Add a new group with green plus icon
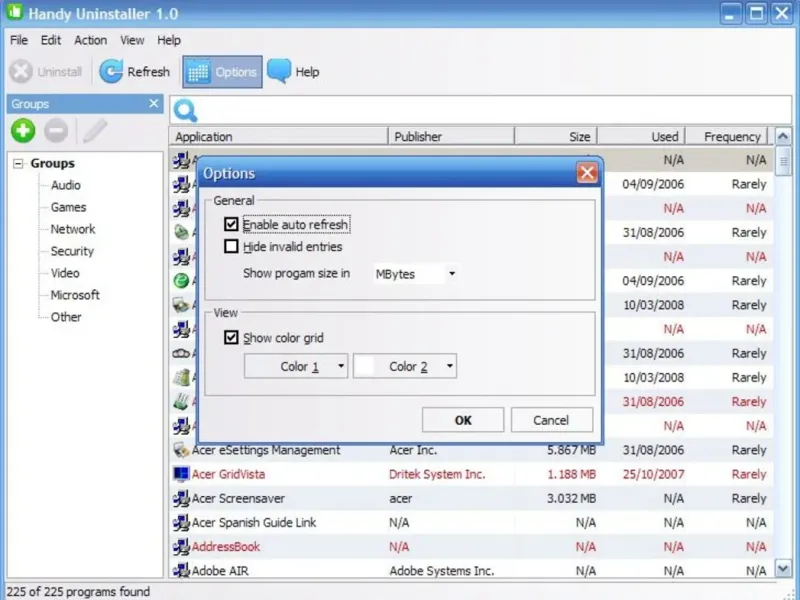The width and height of the screenshot is (800, 600). coord(23,131)
